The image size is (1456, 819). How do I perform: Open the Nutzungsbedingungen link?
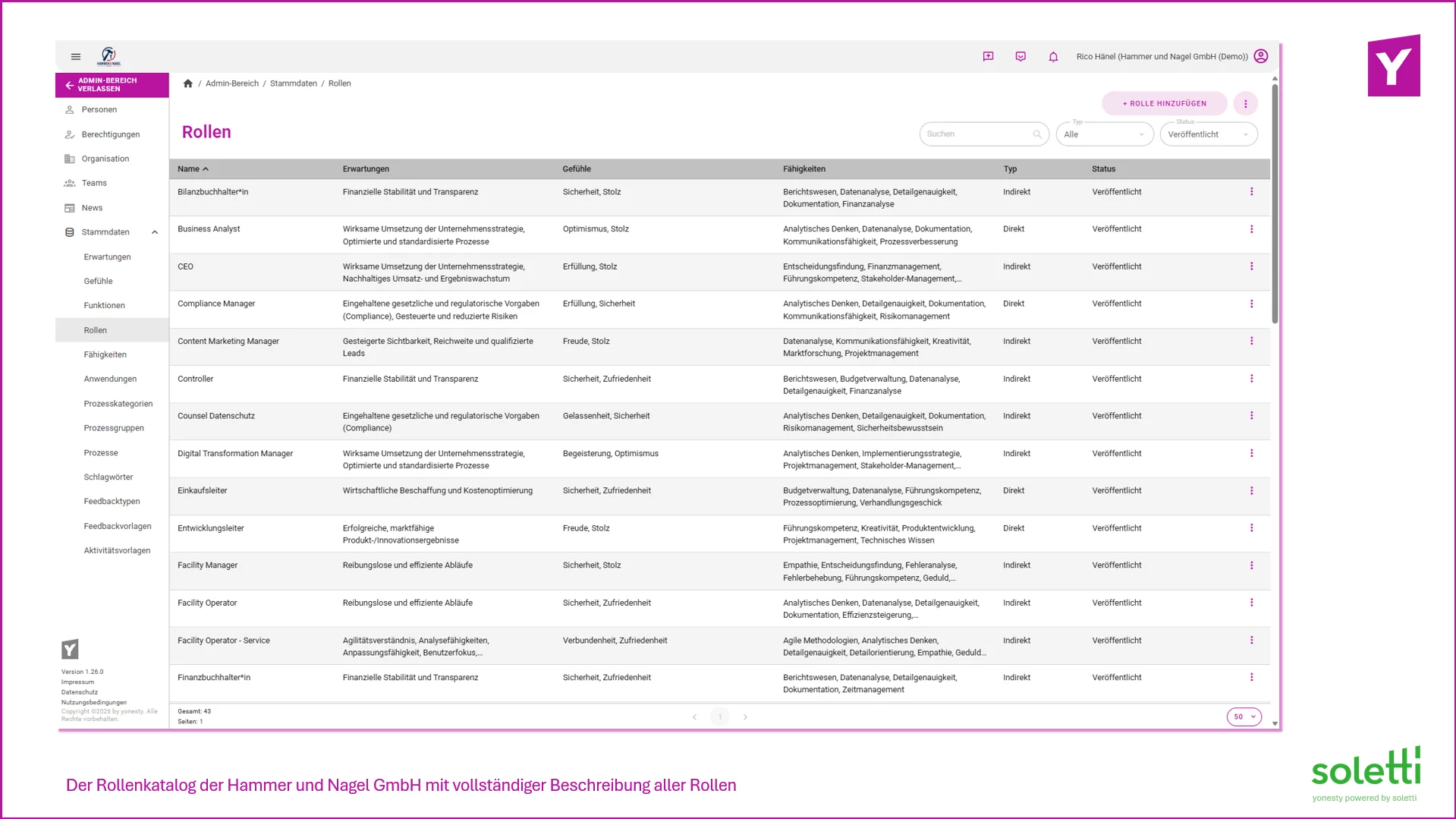[x=94, y=703]
